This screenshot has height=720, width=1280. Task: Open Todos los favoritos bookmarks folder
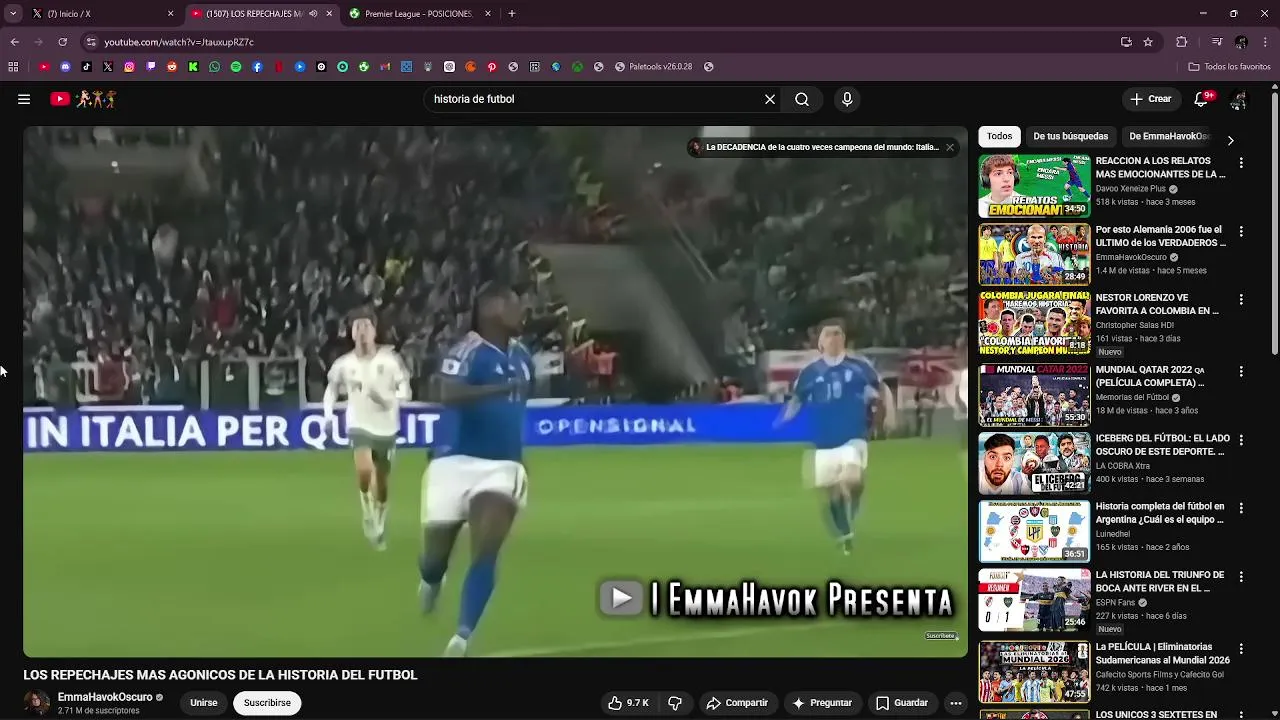pos(1229,67)
